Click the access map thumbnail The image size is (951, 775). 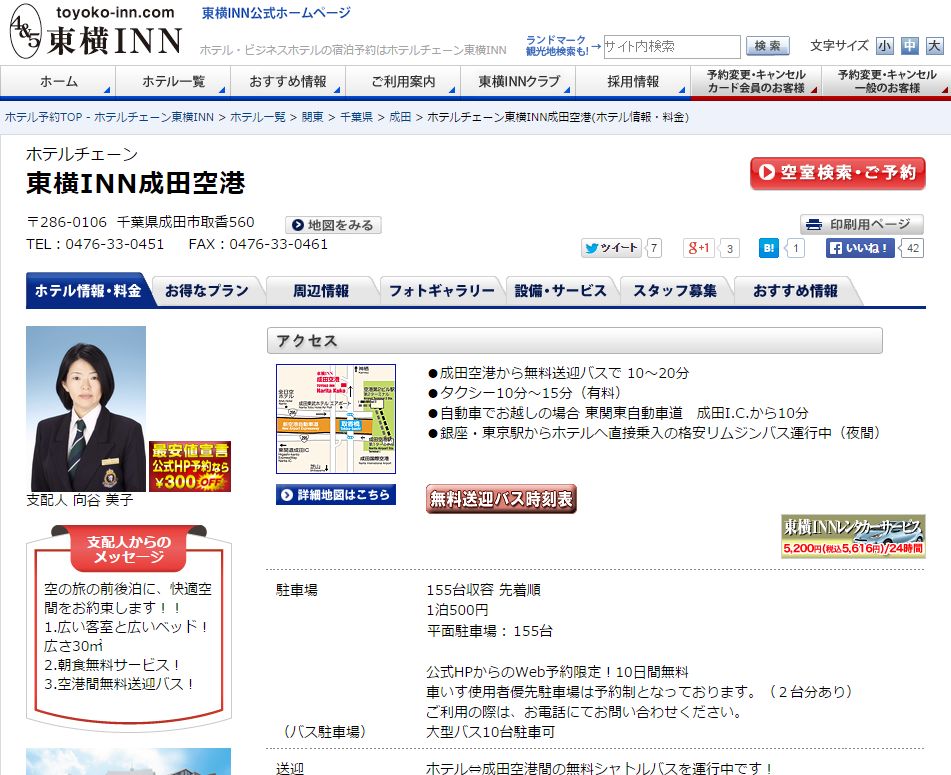click(x=336, y=419)
